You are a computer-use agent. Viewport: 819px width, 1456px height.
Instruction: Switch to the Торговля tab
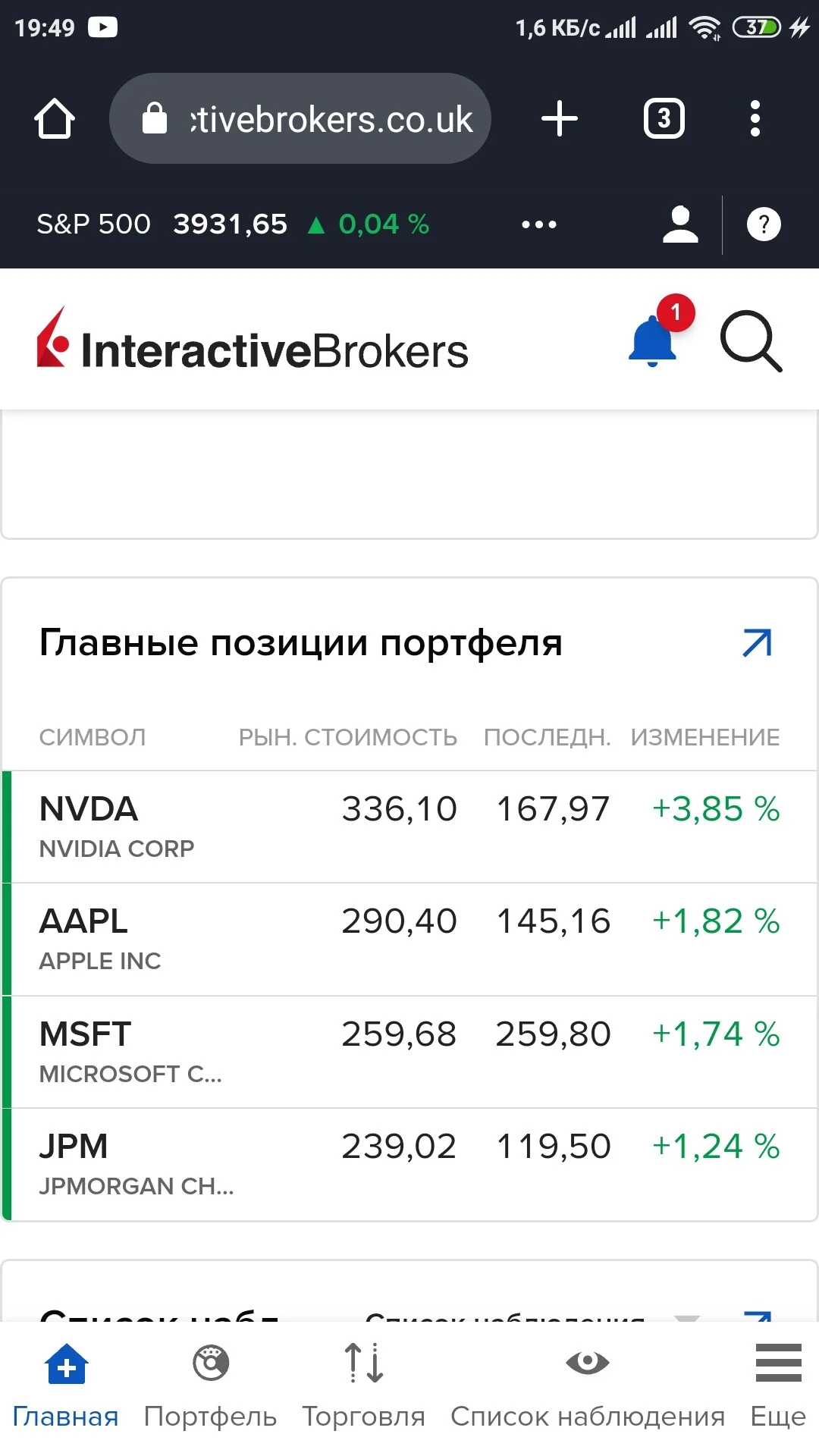tap(364, 1385)
